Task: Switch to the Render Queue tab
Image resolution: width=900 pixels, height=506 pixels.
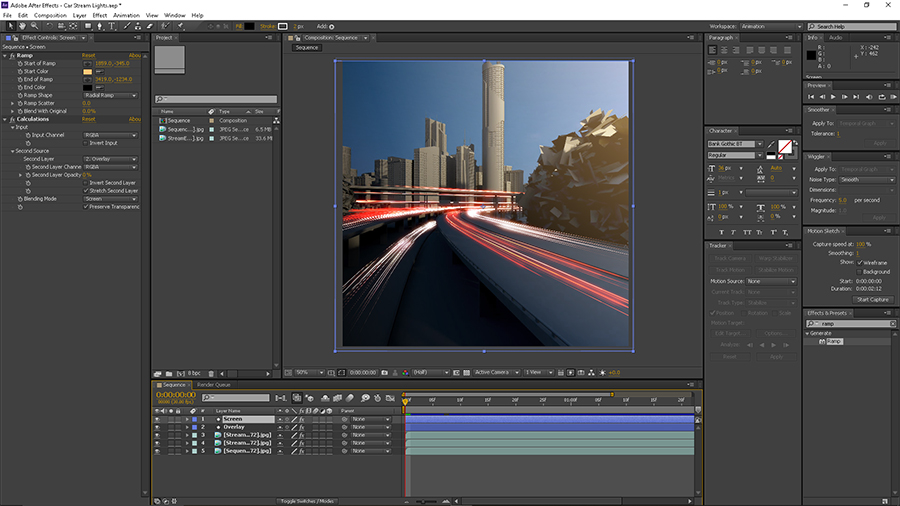Action: [x=213, y=384]
